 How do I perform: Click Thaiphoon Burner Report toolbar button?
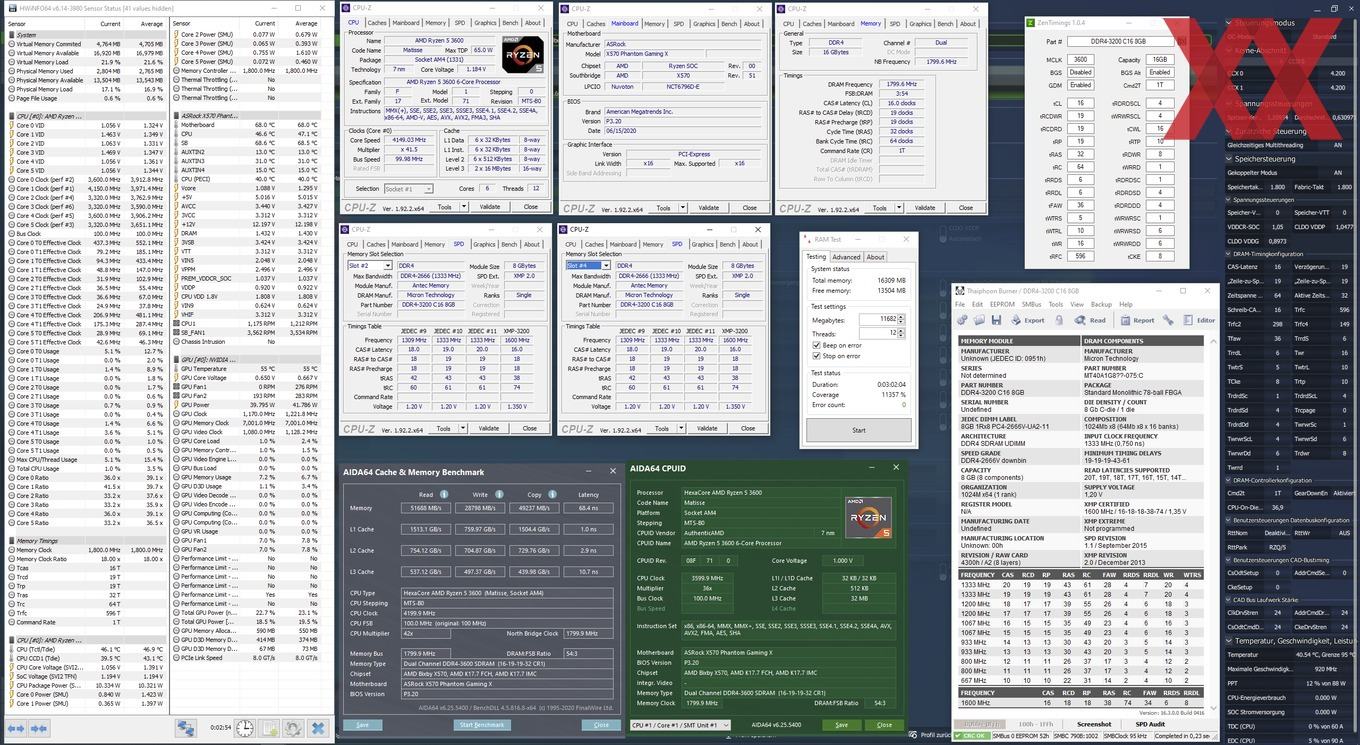(x=1137, y=320)
